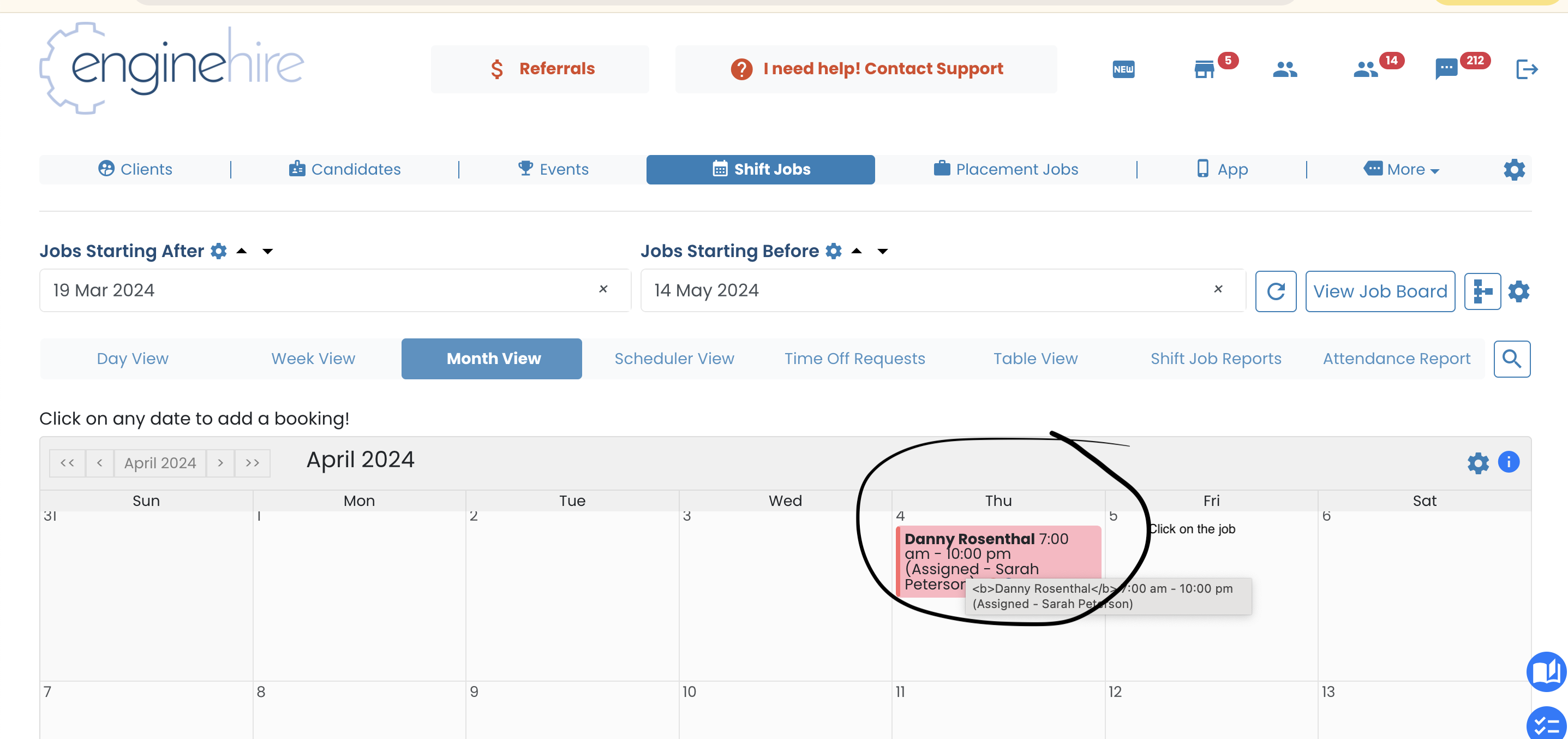Clear the 14 May 2024 date field

click(x=1218, y=289)
